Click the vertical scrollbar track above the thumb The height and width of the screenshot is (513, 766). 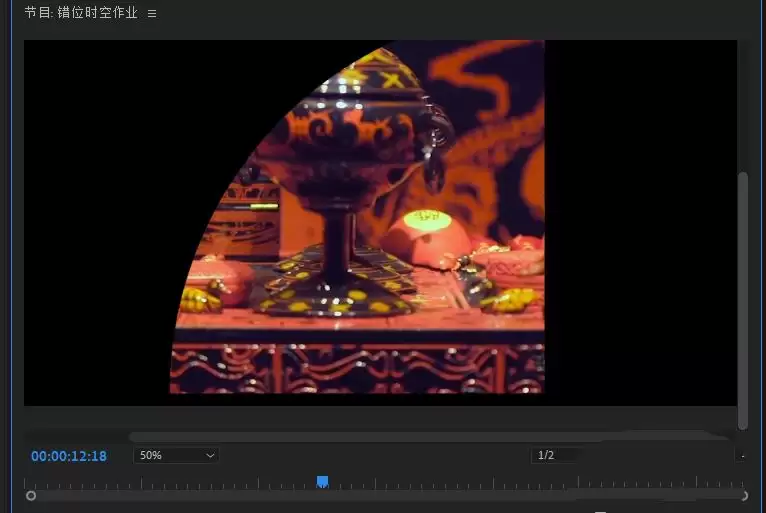[x=743, y=105]
